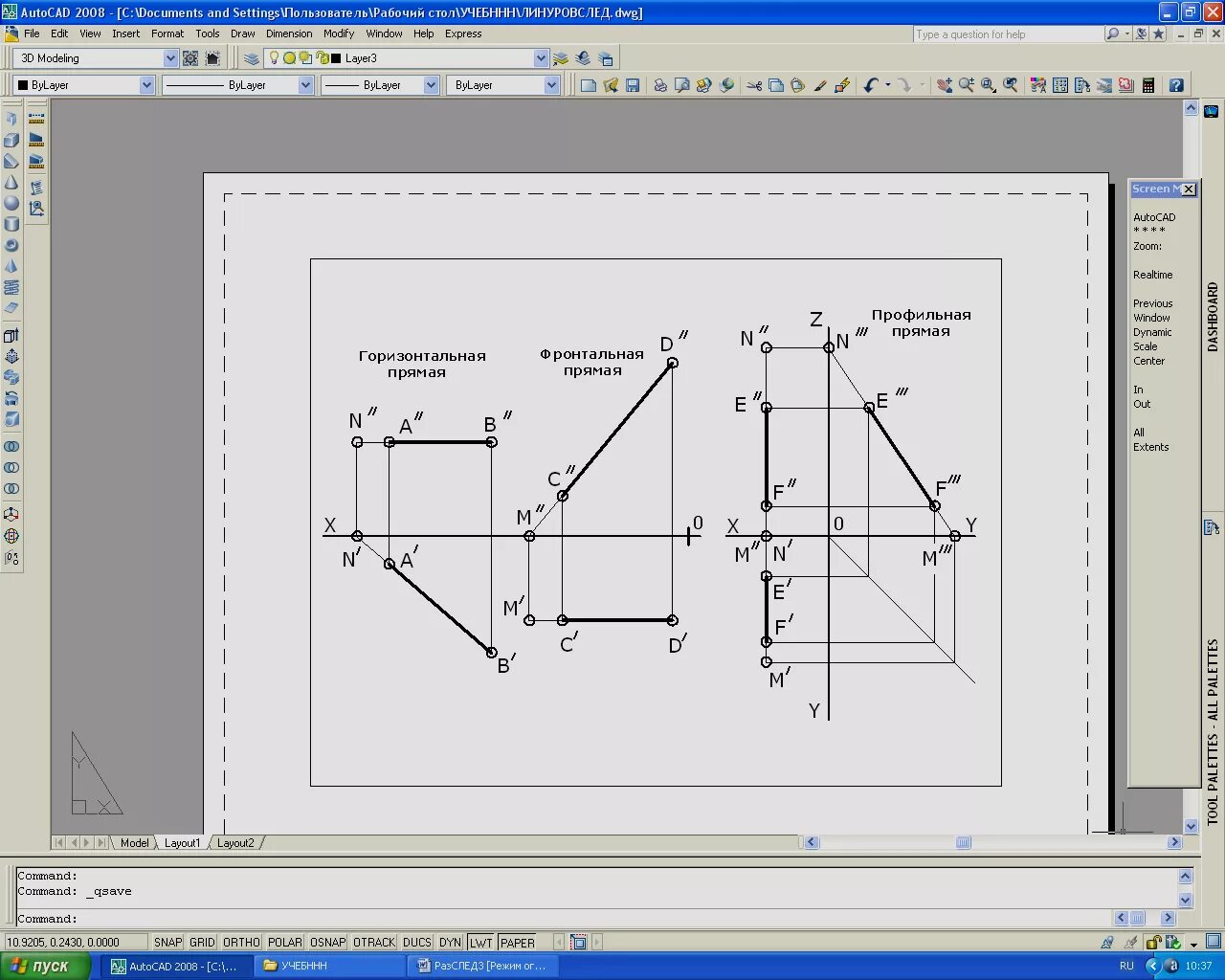Screen dimensions: 1225x980
Task: Expand the 3D Modeling workspace dropdown
Action: coord(170,58)
